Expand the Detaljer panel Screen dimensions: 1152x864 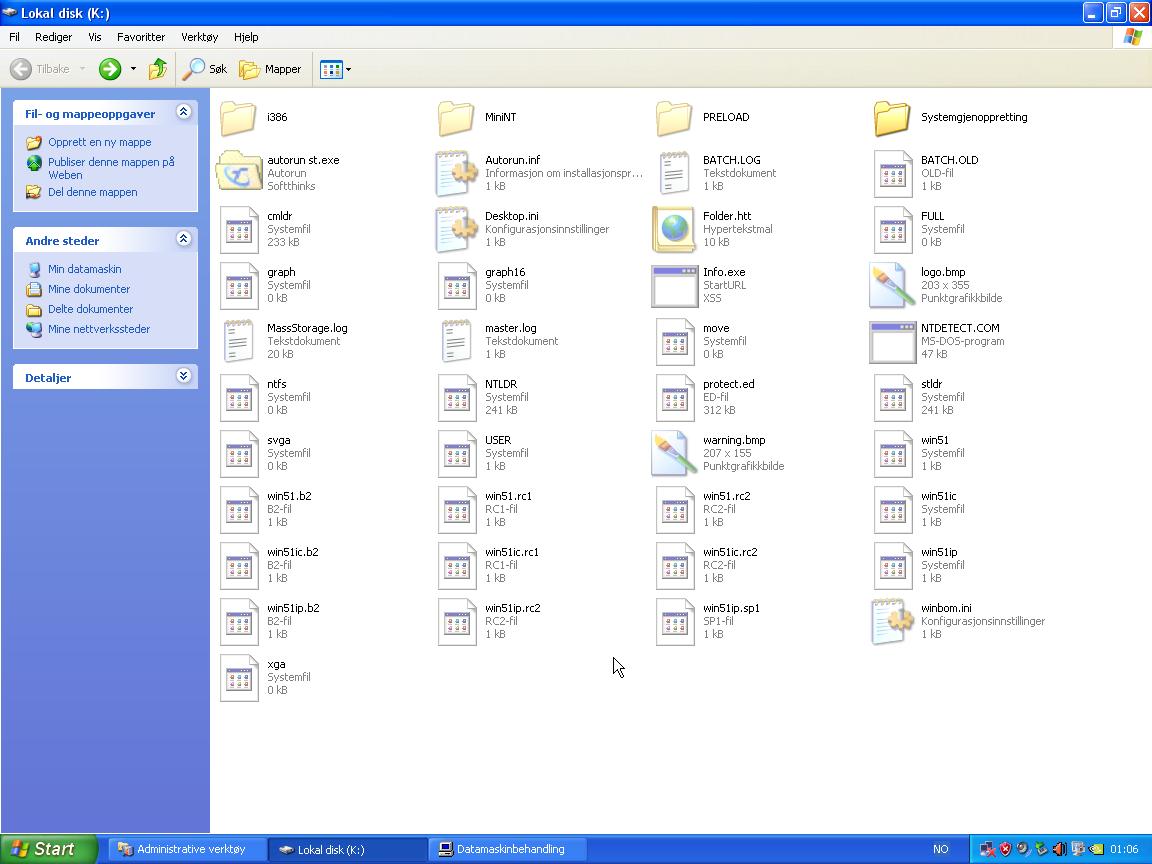[184, 376]
